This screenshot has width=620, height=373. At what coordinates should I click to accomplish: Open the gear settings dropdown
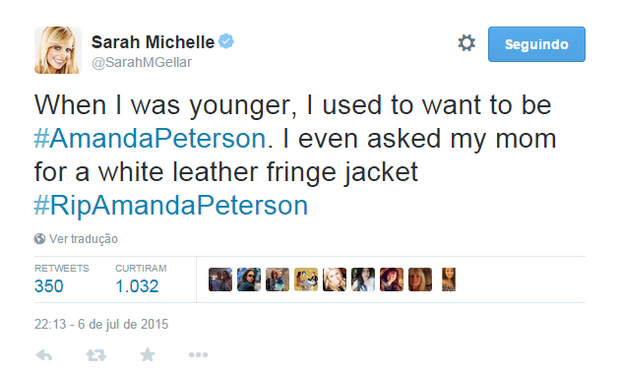[467, 43]
